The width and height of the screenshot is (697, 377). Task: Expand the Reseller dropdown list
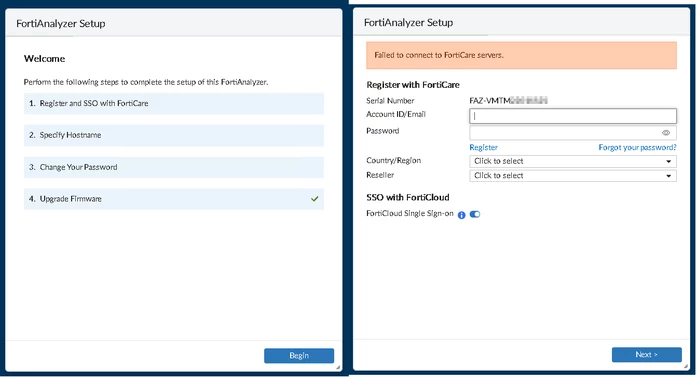(573, 176)
